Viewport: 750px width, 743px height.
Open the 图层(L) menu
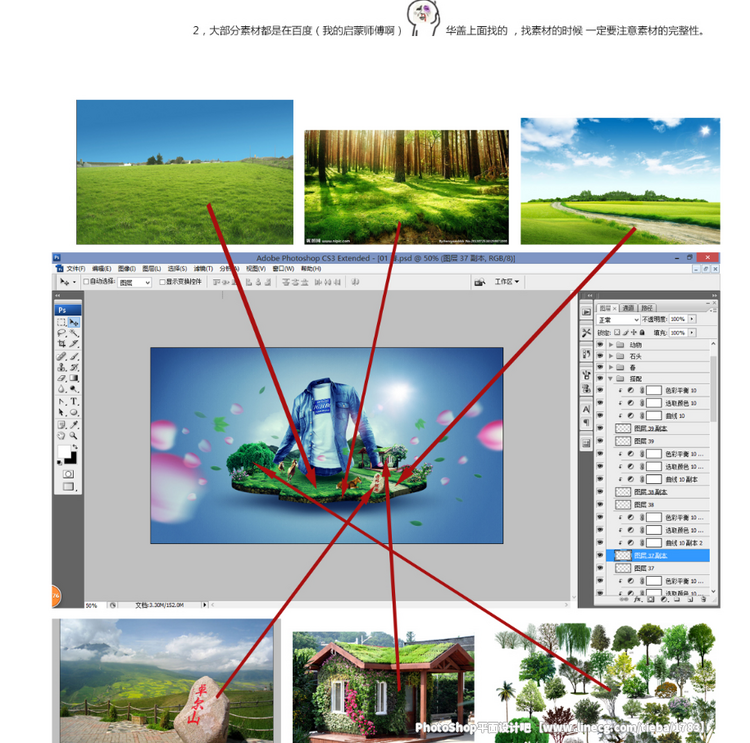(152, 269)
